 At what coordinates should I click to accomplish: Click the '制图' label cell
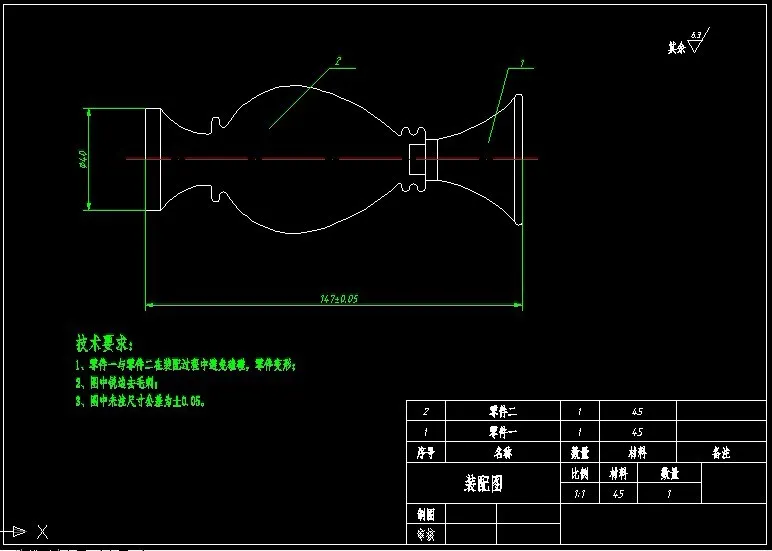(426, 514)
